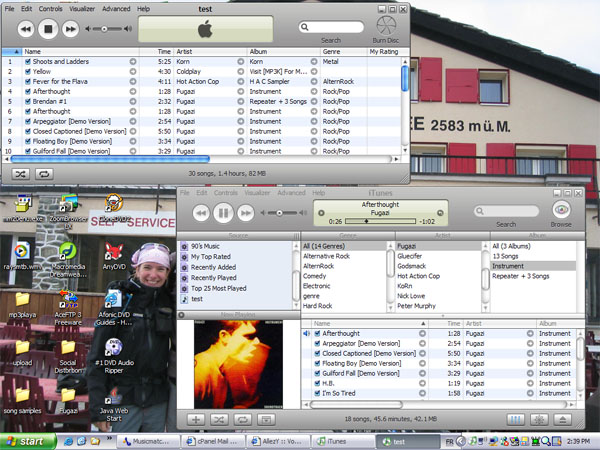Open the File menu in test window

pos(9,9)
